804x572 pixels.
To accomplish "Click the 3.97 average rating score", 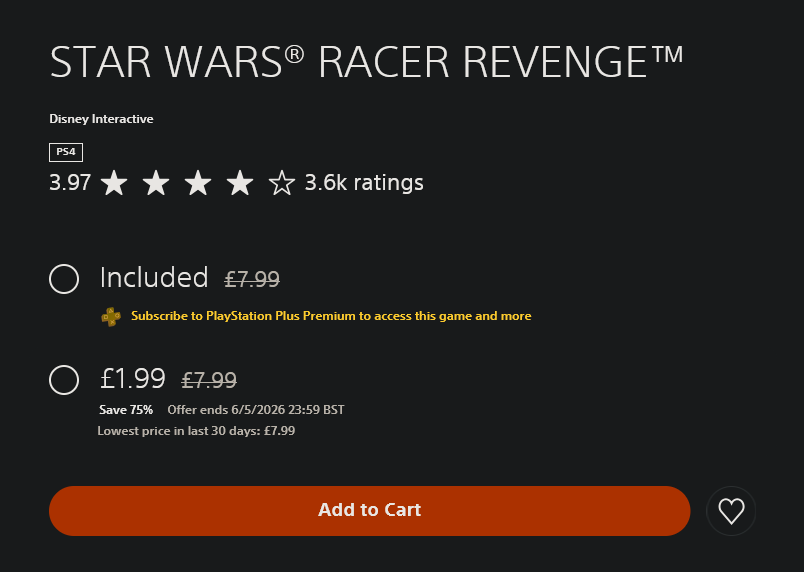I will 70,182.
